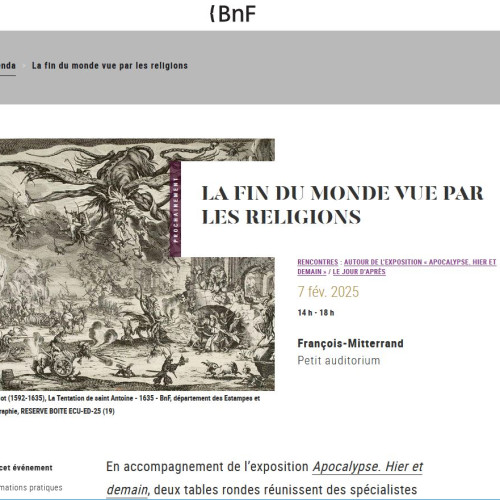
Task: Open the 'cet événement' sidebar item
Action: pyautogui.click(x=26, y=468)
